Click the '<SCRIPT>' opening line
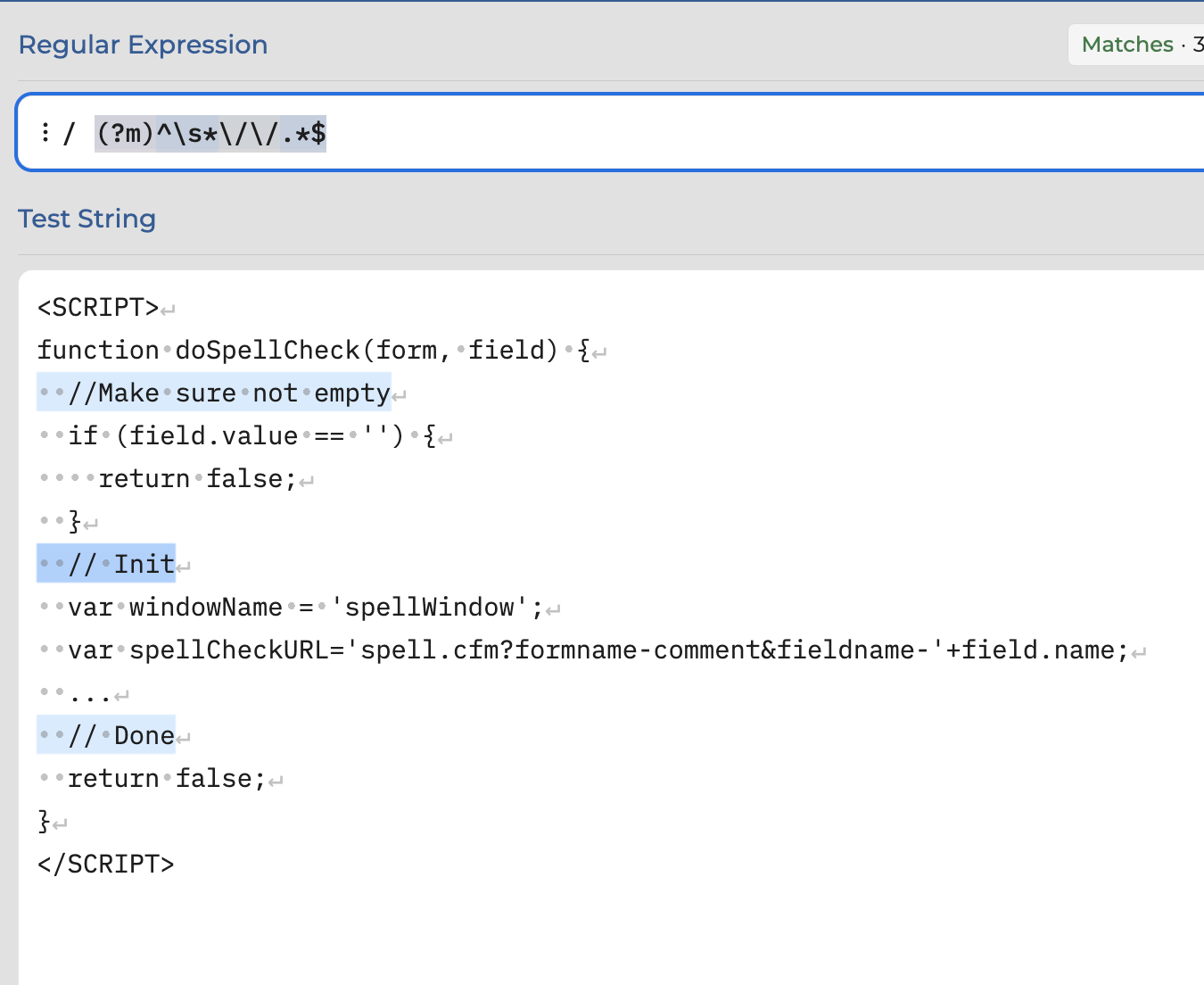Viewport: 1204px width, 985px height. coord(98,308)
